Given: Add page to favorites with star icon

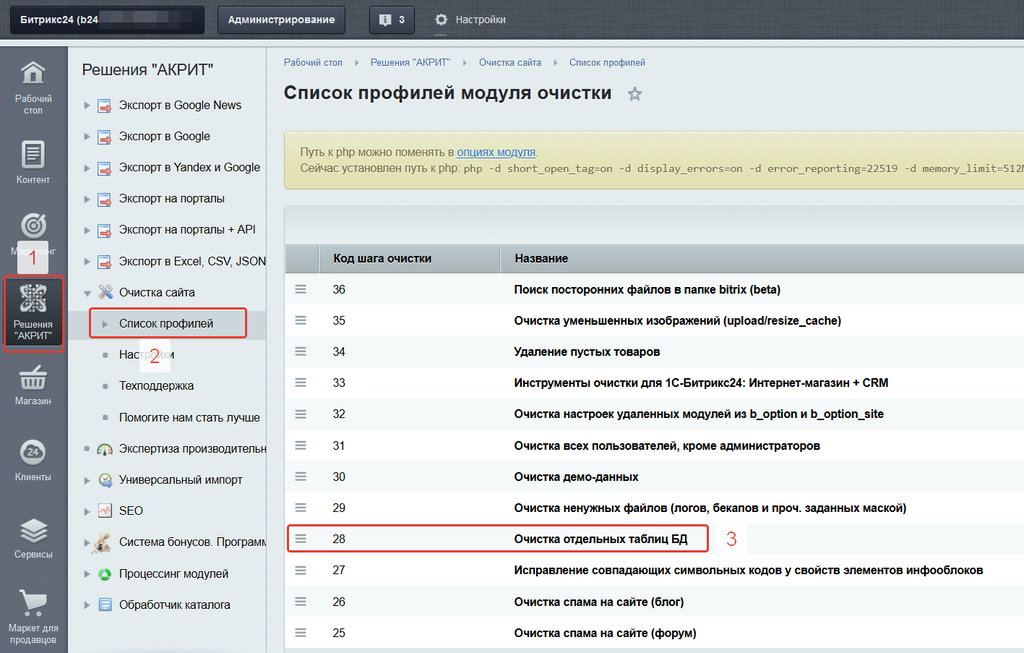Looking at the screenshot, I should (635, 94).
